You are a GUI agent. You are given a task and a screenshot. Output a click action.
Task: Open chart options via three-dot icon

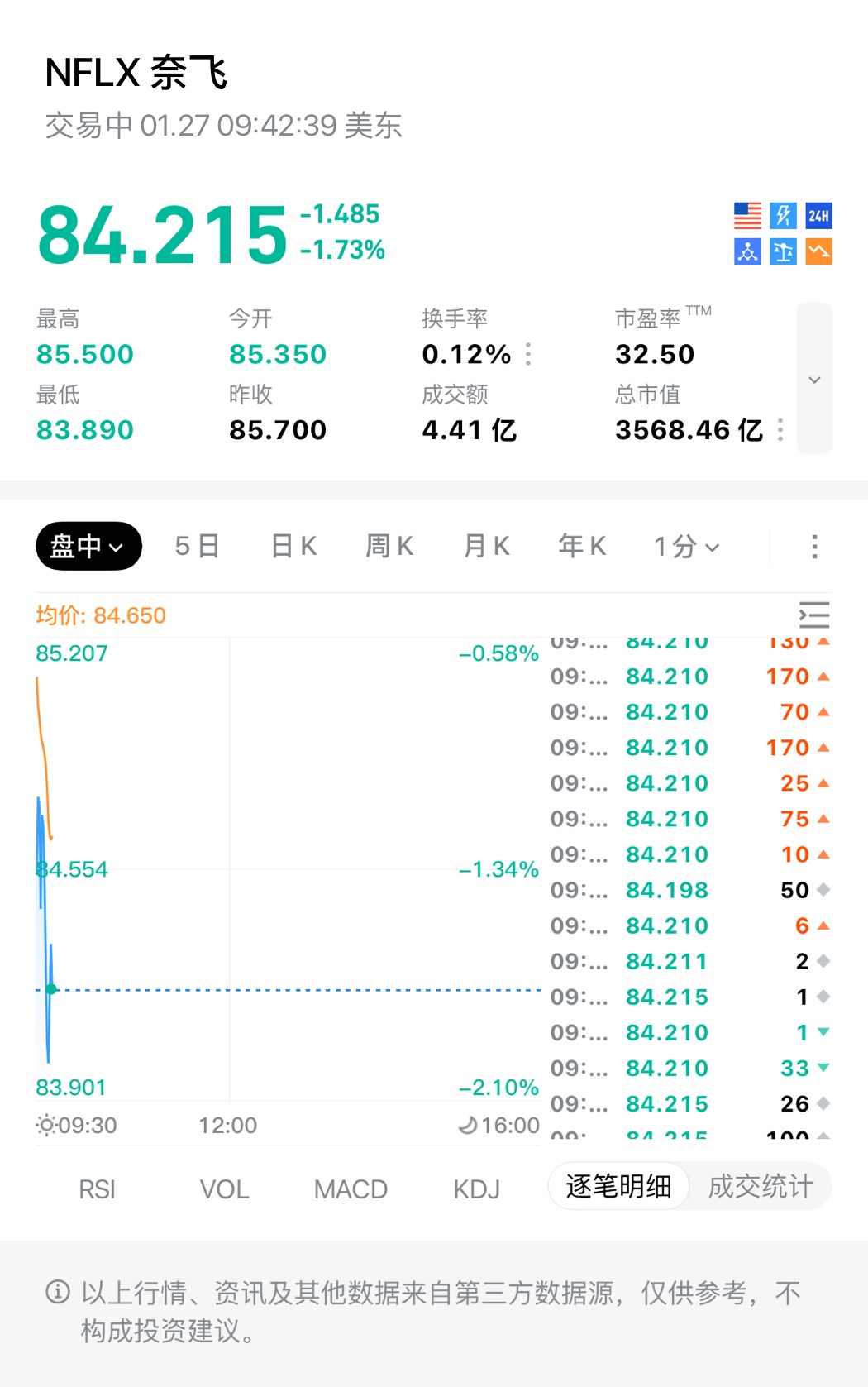[814, 547]
